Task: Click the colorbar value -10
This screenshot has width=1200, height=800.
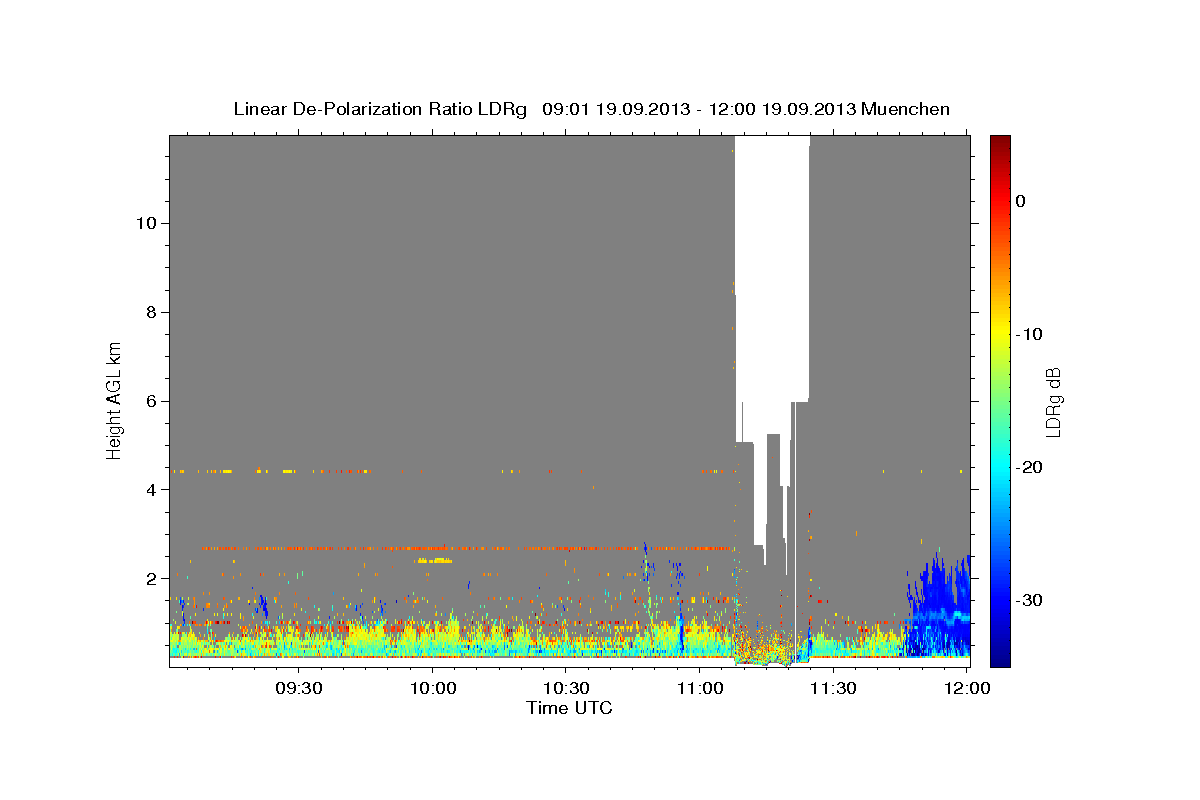Action: (1029, 334)
